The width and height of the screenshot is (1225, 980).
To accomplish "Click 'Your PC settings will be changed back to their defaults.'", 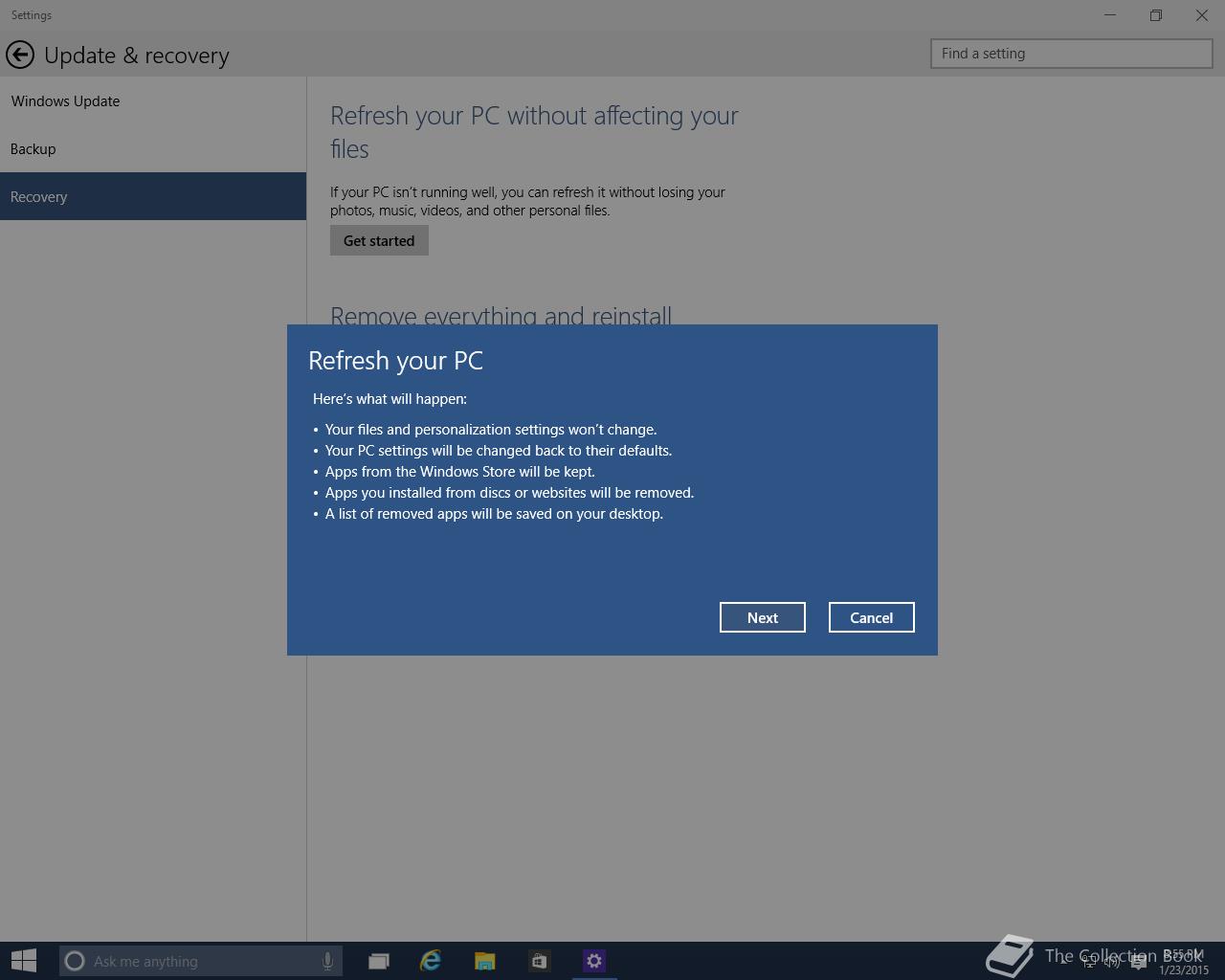I will (499, 450).
